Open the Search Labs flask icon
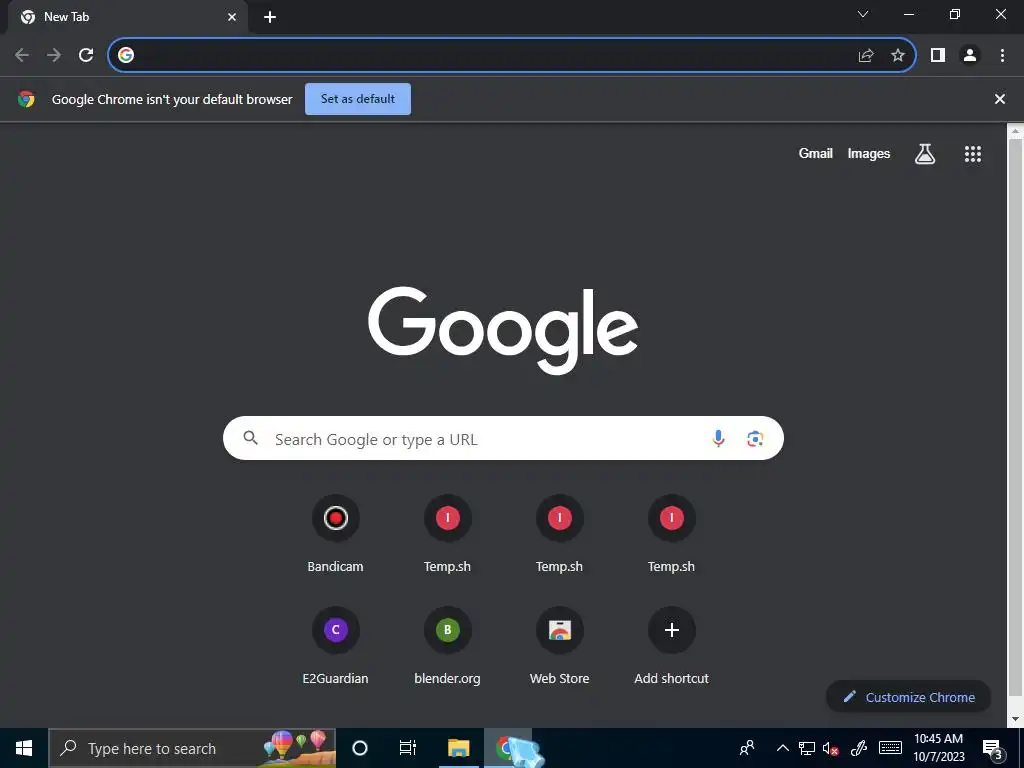The height and width of the screenshot is (768, 1024). tap(925, 154)
